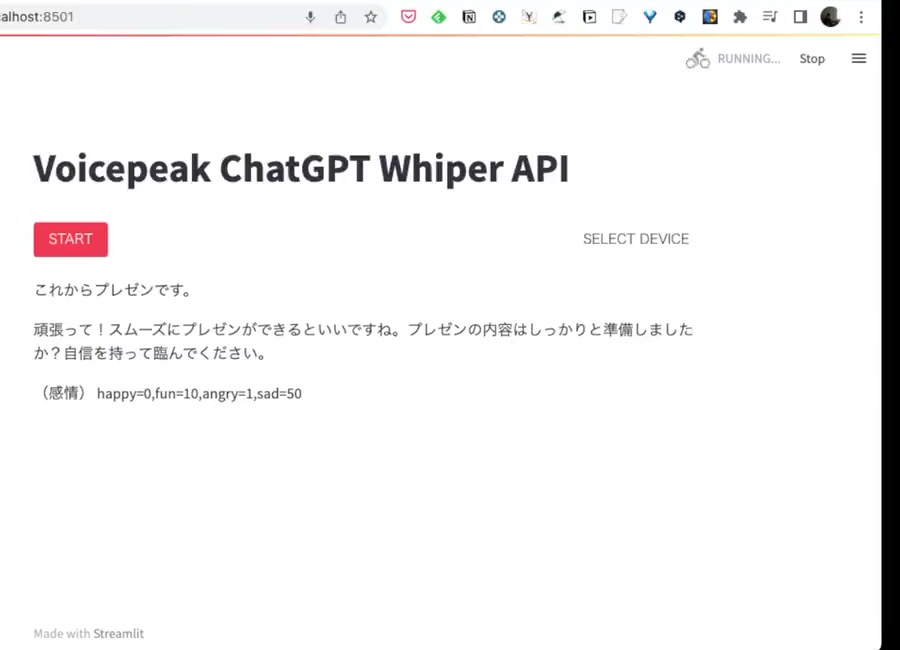Click the emotion line happy=0,fun=10,angry=1,sad=50
The image size is (900, 650).
coord(168,393)
